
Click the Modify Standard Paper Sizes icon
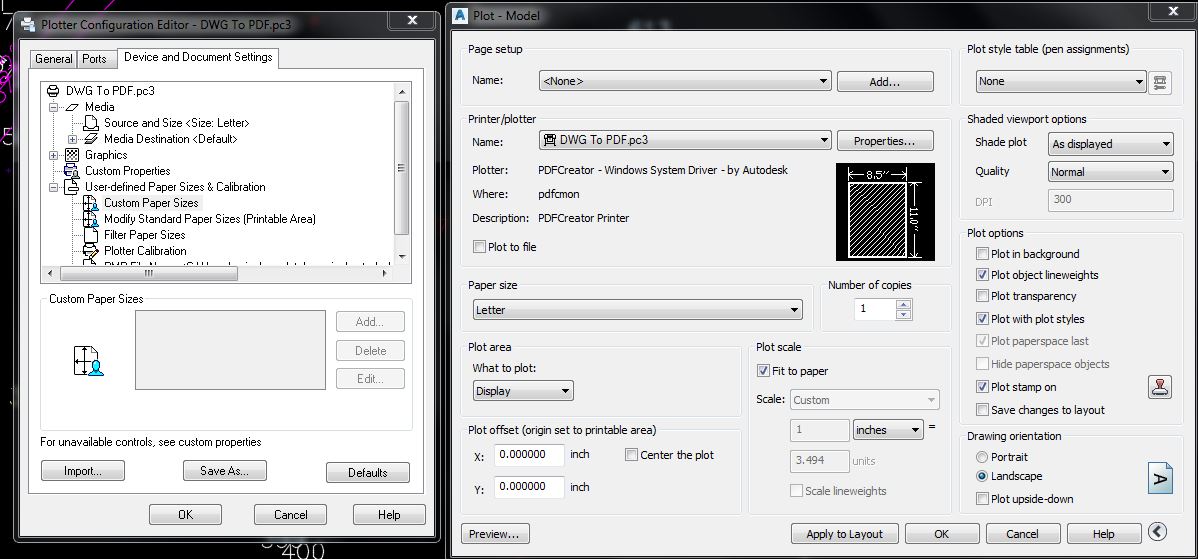(x=92, y=219)
